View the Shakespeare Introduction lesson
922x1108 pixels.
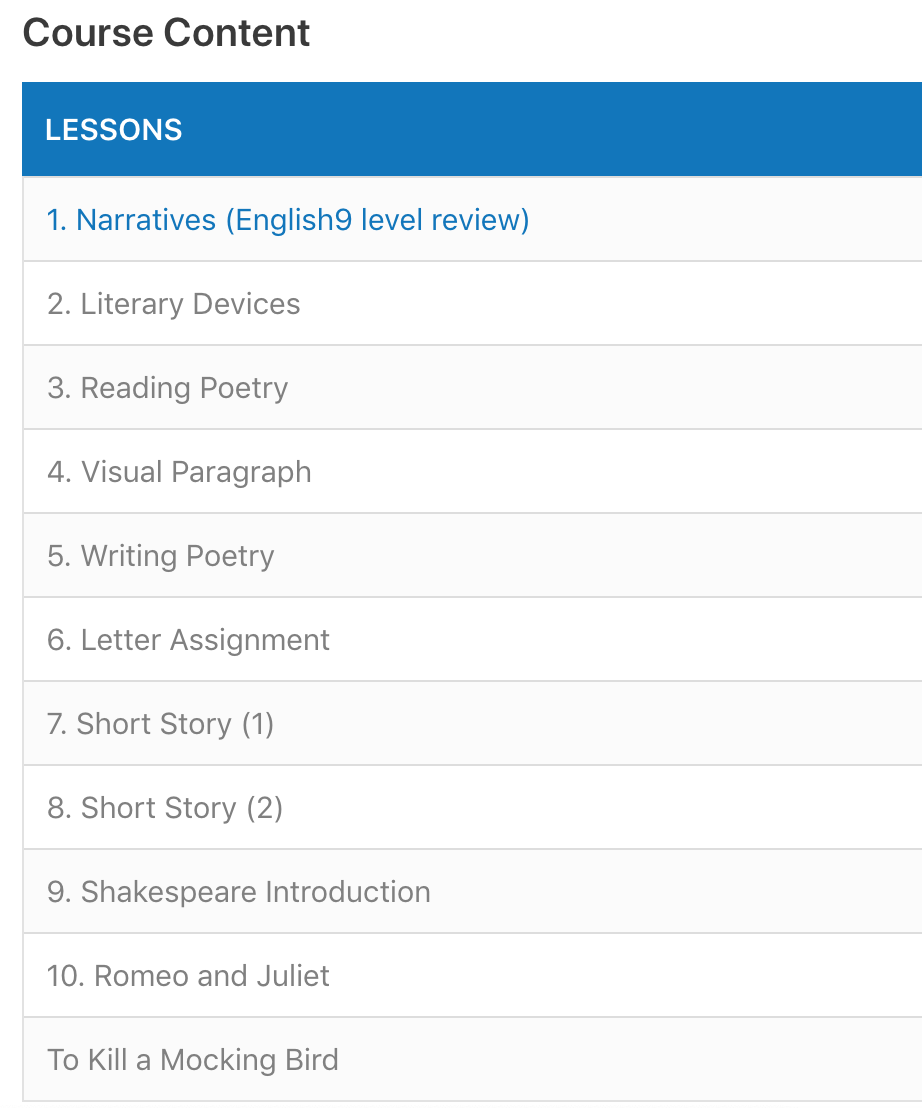[x=239, y=892]
